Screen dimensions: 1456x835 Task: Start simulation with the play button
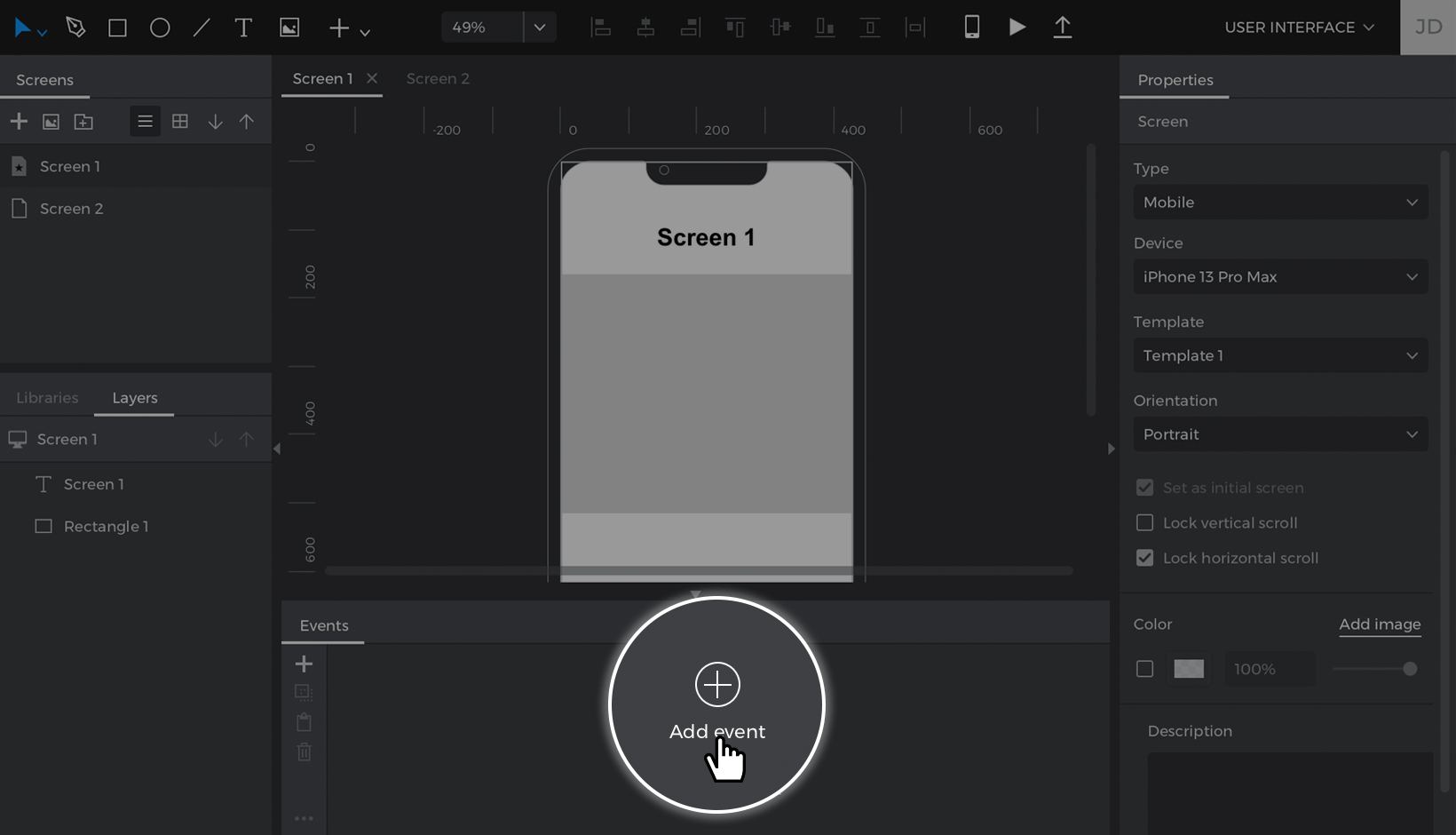click(x=1017, y=28)
